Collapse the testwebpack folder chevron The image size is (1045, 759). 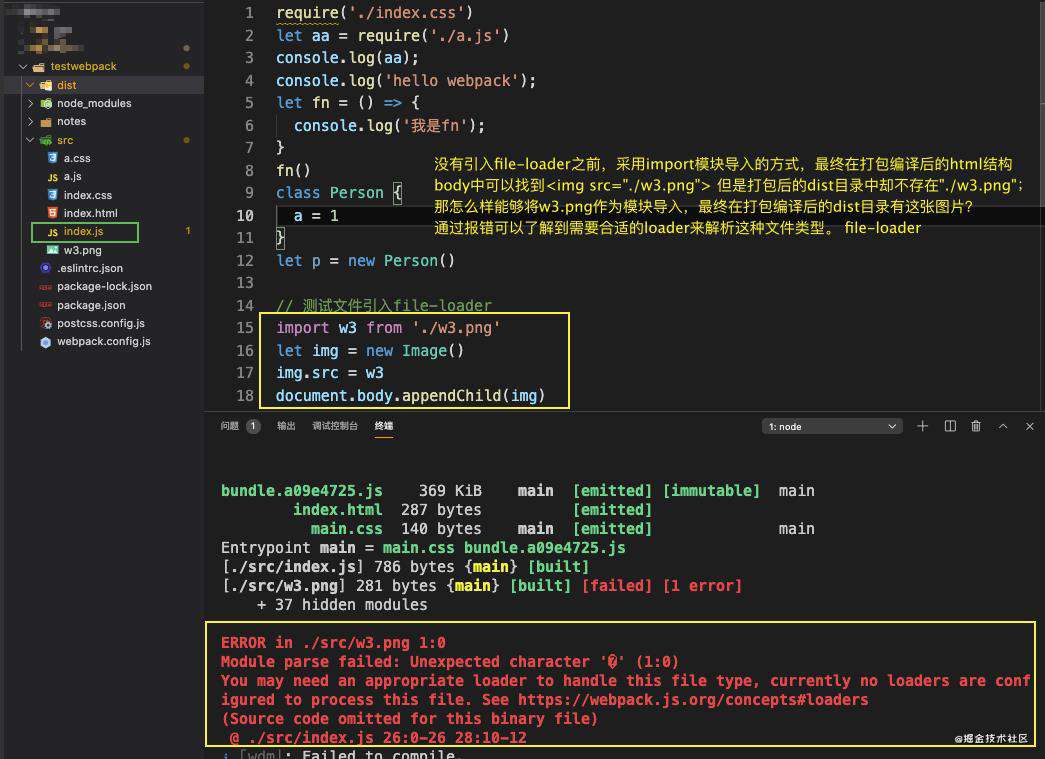(x=23, y=67)
